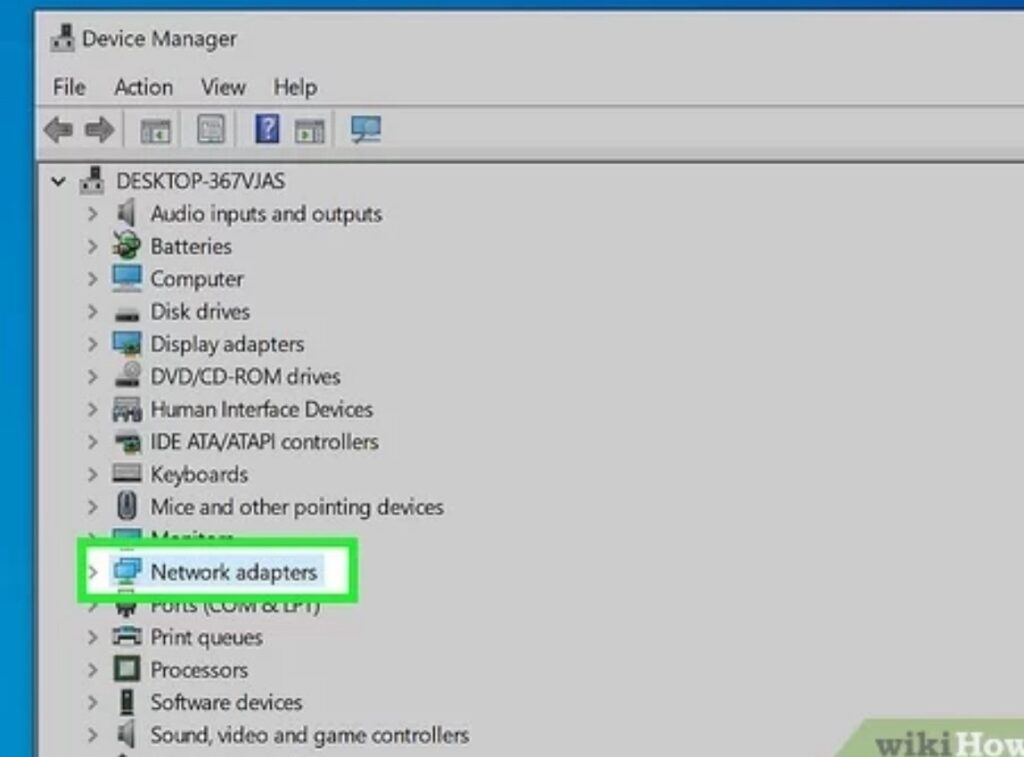The width and height of the screenshot is (1024, 757).
Task: Click the Back arrow toolbar icon
Action: pyautogui.click(x=58, y=130)
